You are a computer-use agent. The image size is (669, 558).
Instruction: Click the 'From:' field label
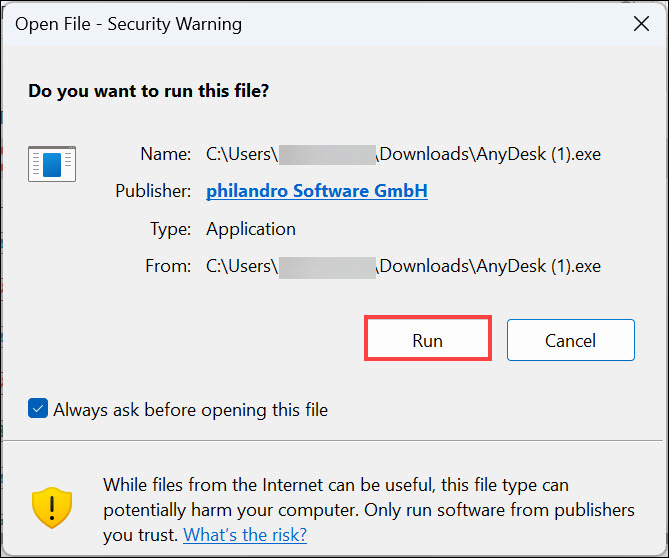tap(167, 266)
